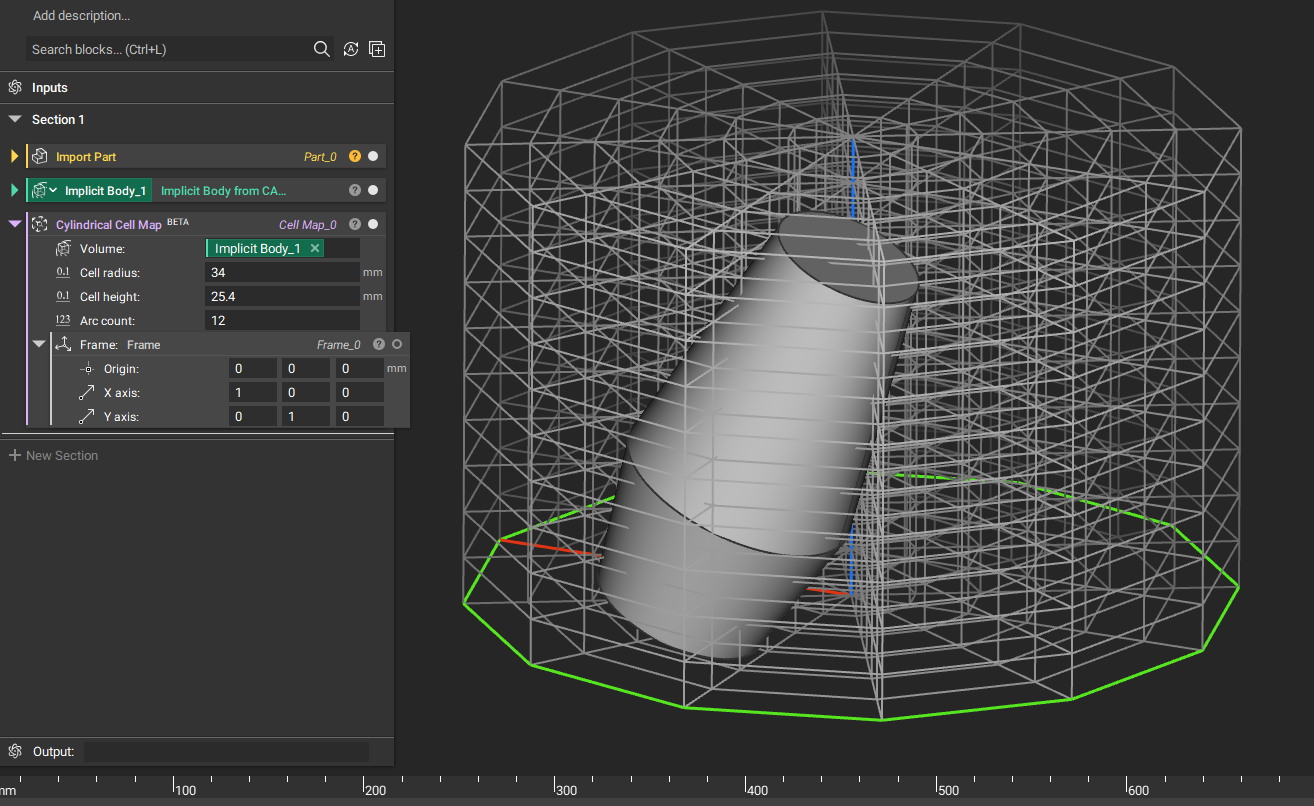Click X axis third component field
The width and height of the screenshot is (1314, 806).
pos(360,393)
